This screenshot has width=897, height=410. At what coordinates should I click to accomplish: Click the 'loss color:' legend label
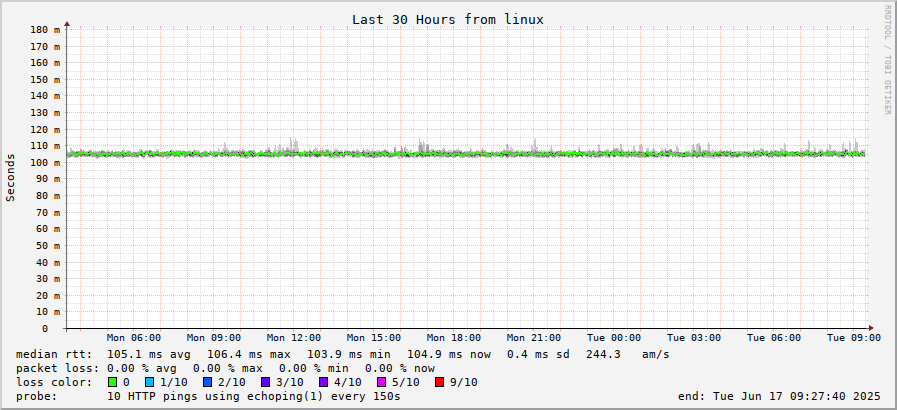[54, 382]
